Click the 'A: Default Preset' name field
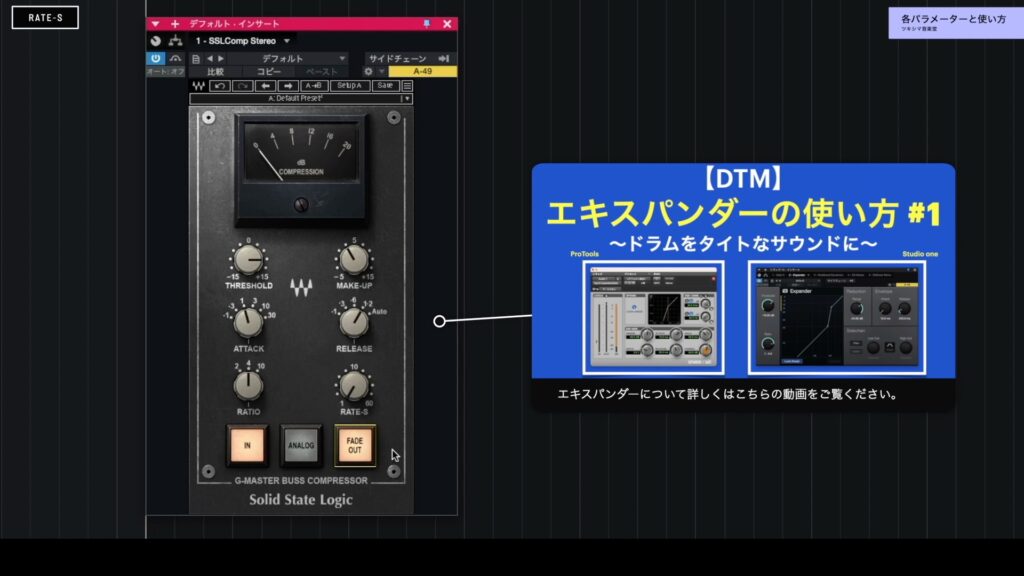The width and height of the screenshot is (1024, 576). tap(295, 99)
